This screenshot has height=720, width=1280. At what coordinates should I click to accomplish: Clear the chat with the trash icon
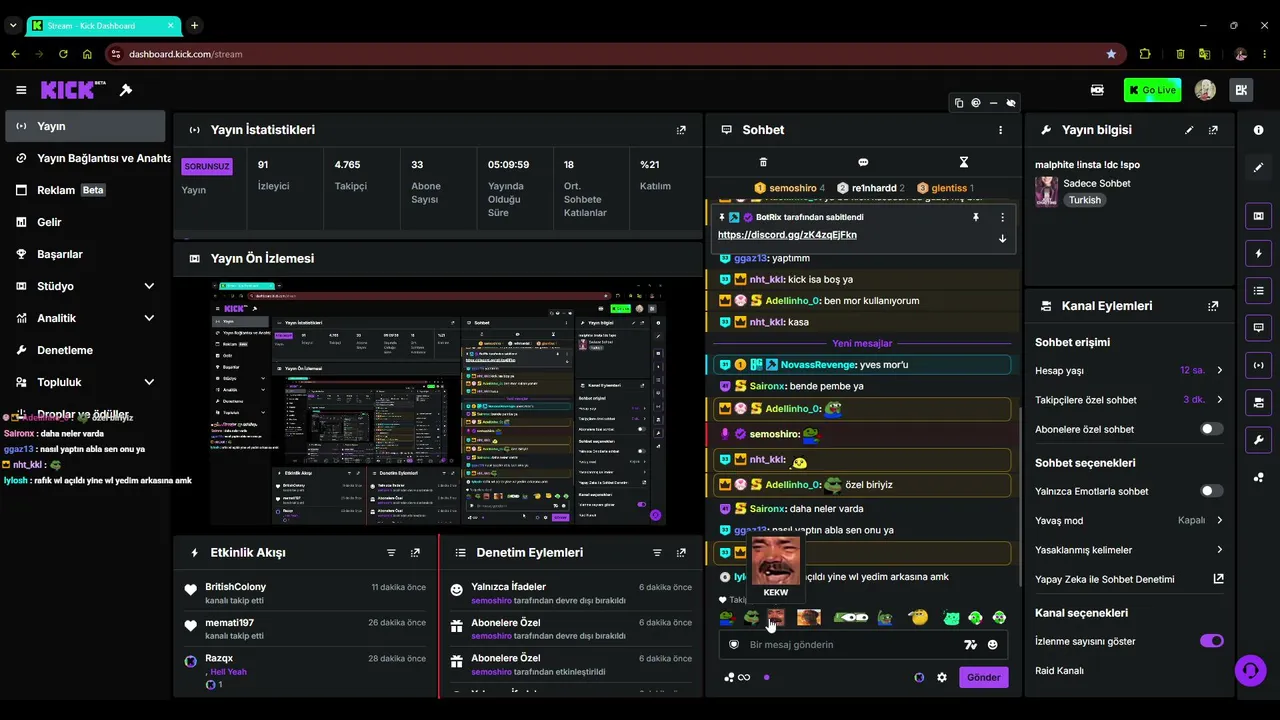point(763,162)
